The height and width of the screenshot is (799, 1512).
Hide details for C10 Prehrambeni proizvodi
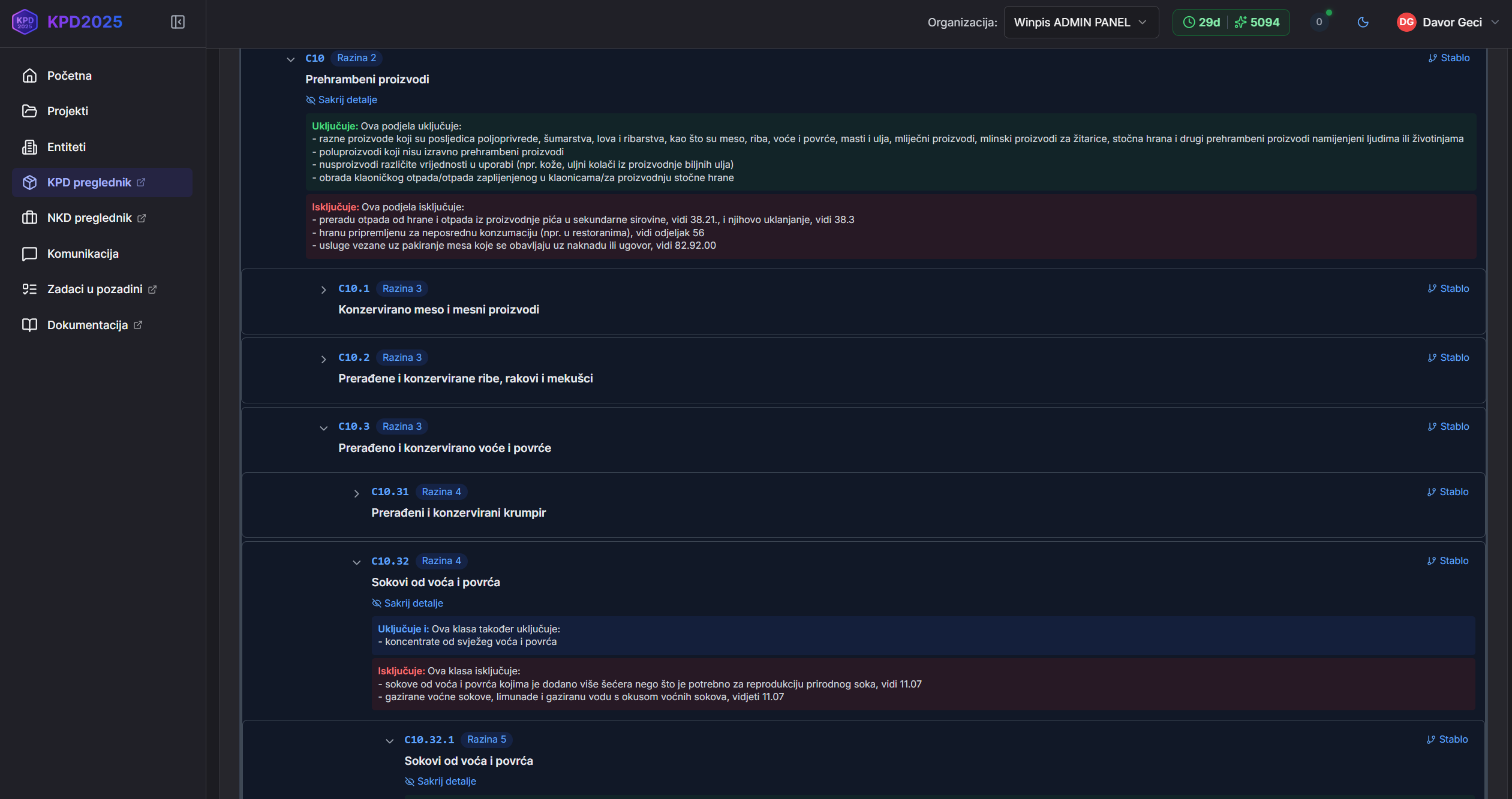(x=342, y=100)
